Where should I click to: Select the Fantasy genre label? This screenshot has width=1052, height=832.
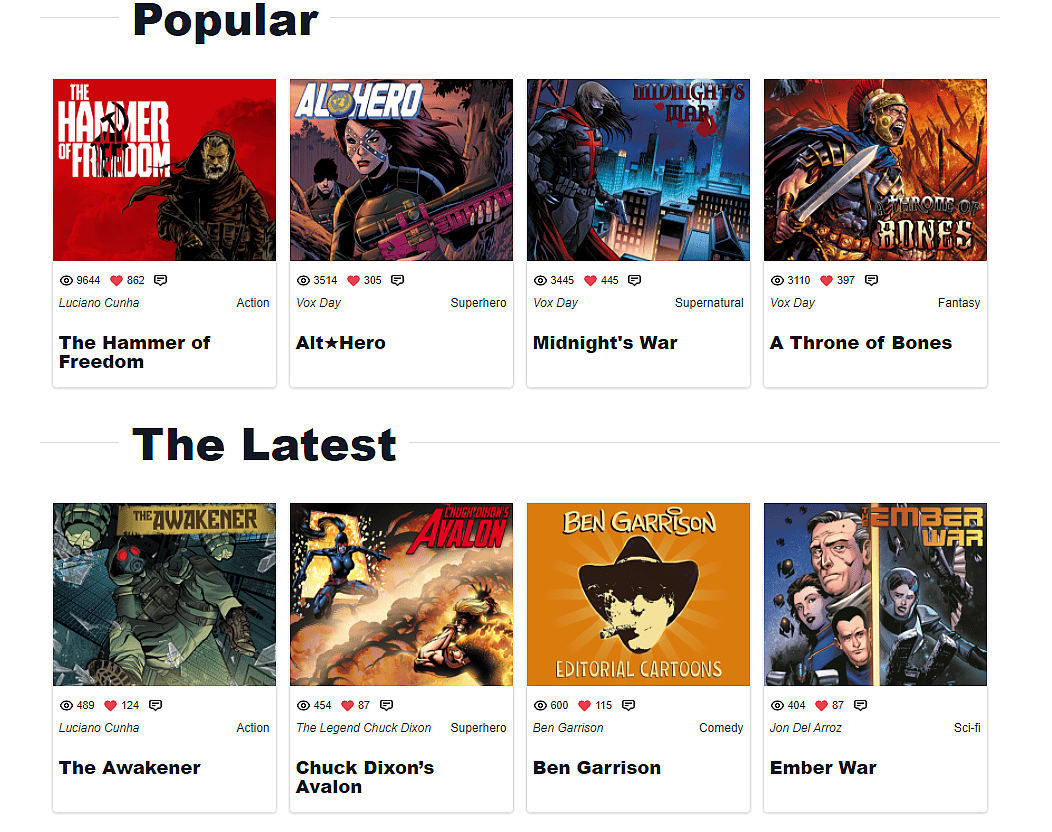click(959, 303)
